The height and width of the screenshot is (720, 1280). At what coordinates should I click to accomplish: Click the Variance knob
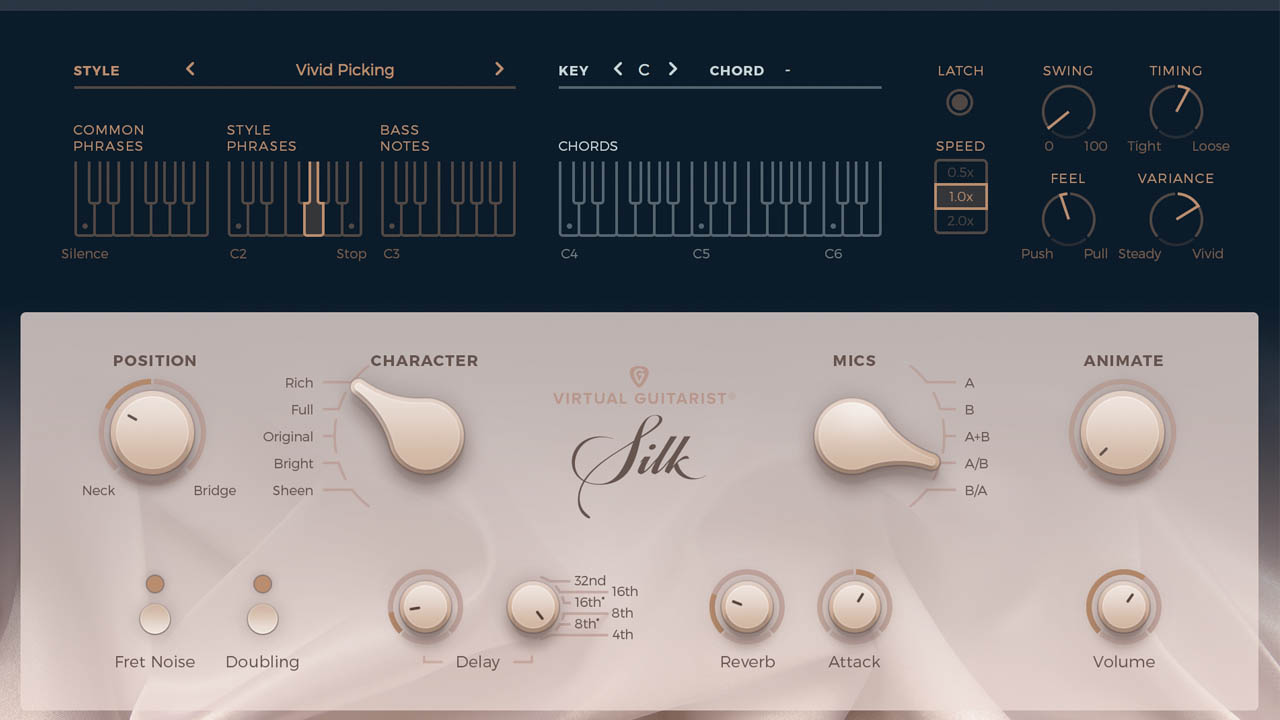tap(1176, 219)
